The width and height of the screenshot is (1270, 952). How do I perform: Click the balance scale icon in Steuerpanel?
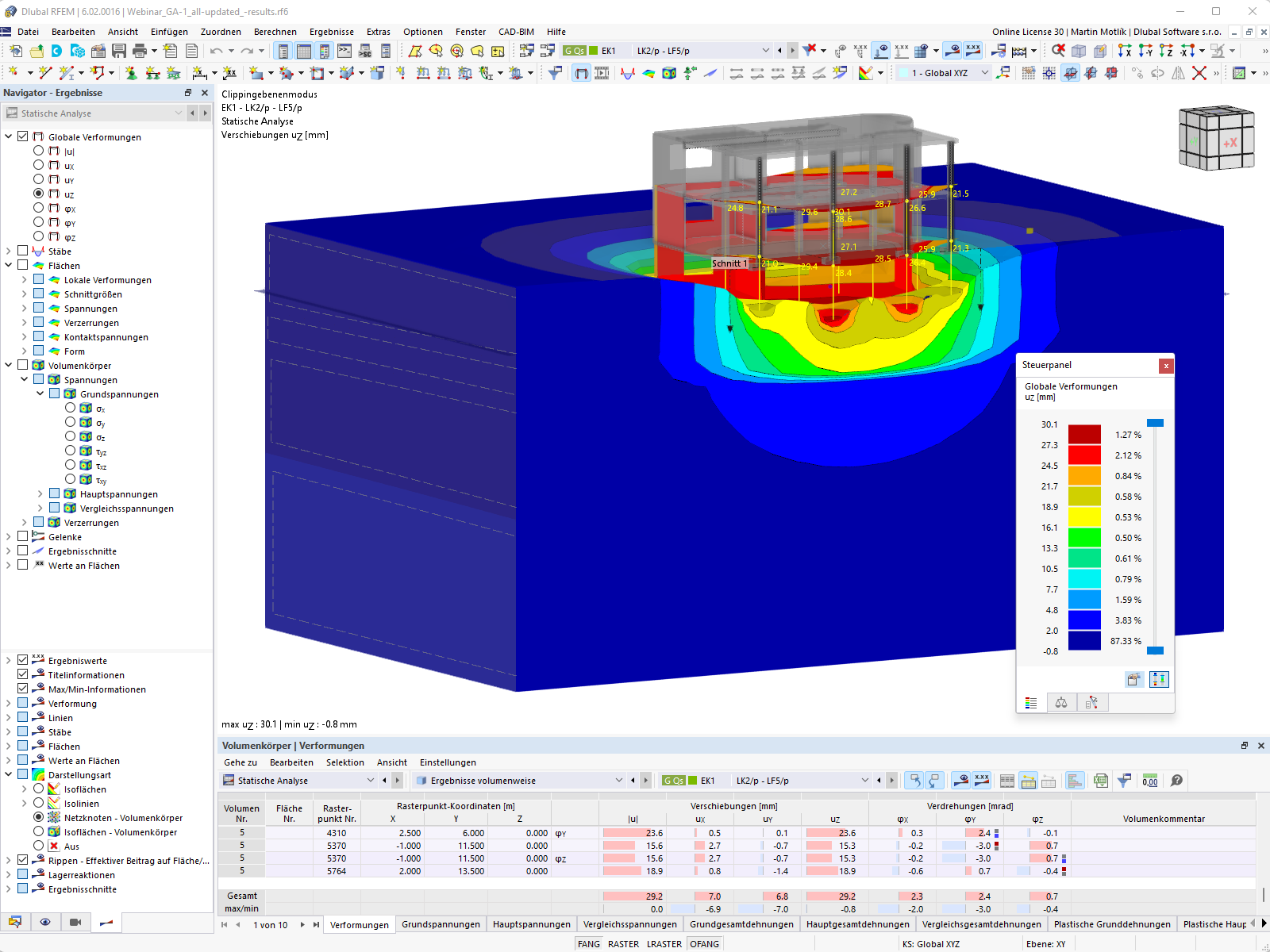pyautogui.click(x=1061, y=703)
